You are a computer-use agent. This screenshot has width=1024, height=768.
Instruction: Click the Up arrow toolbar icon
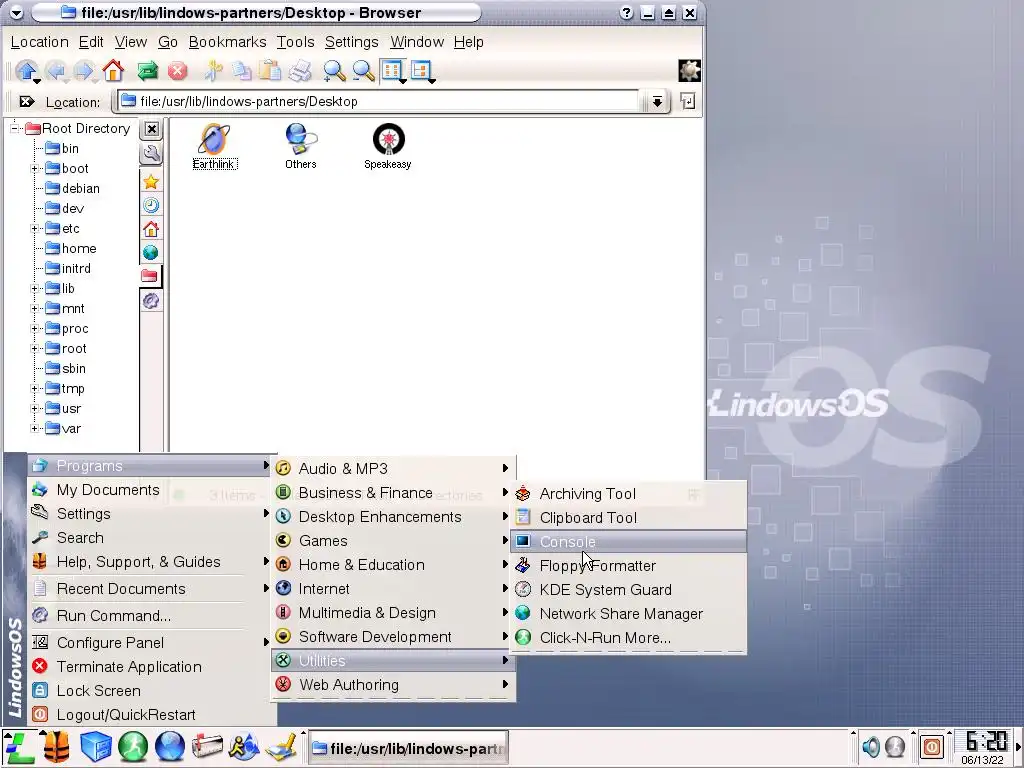click(x=26, y=70)
